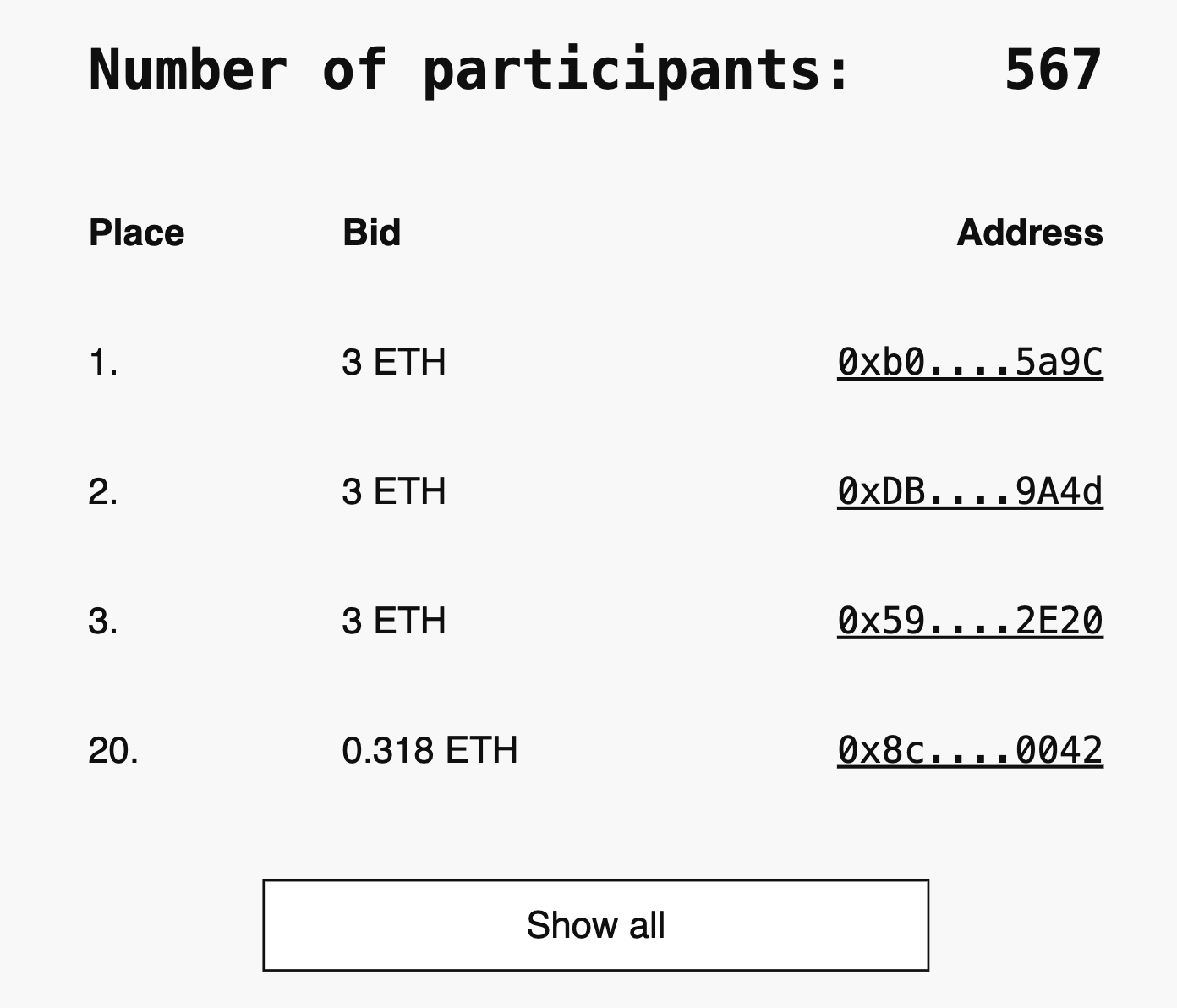The width and height of the screenshot is (1177, 1008).
Task: Select the Address column header
Action: point(1031,233)
